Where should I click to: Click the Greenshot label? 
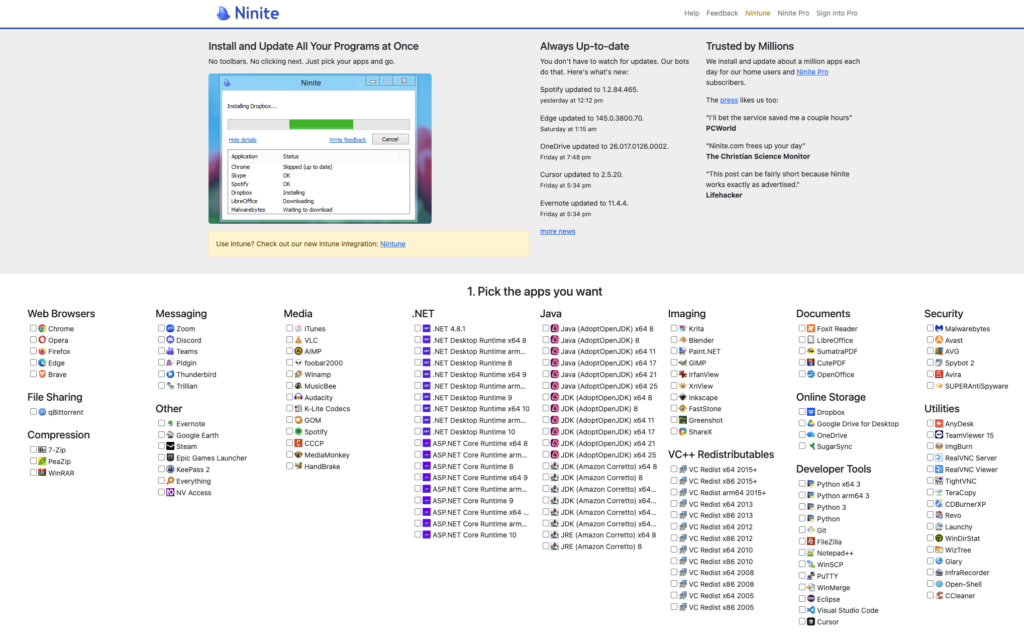pos(705,420)
